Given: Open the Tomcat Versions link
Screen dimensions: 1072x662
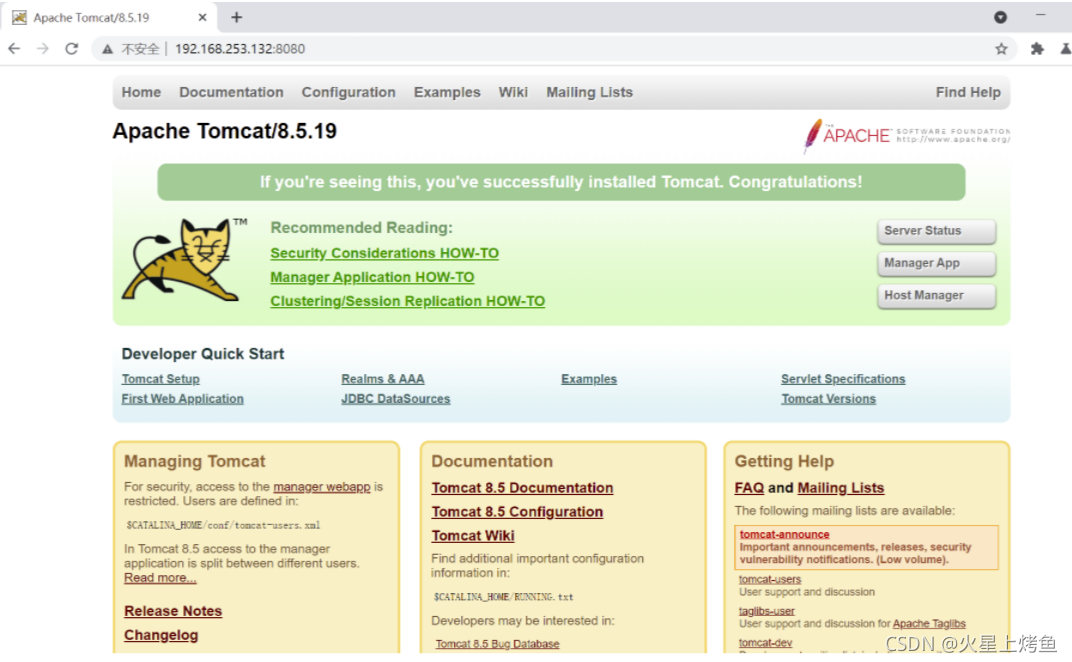Looking at the screenshot, I should [x=829, y=399].
